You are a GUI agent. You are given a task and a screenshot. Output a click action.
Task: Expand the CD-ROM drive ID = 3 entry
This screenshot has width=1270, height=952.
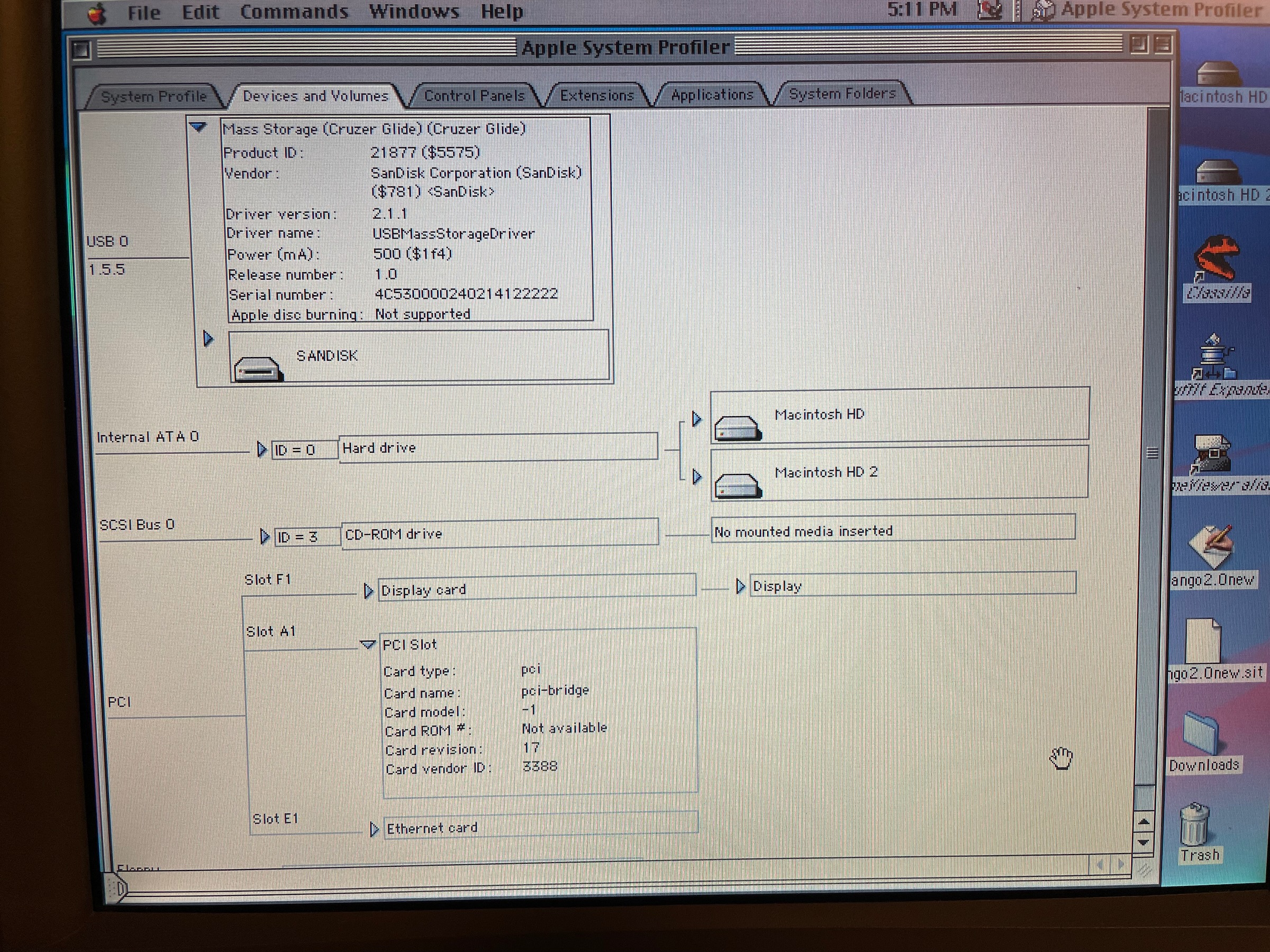click(264, 536)
